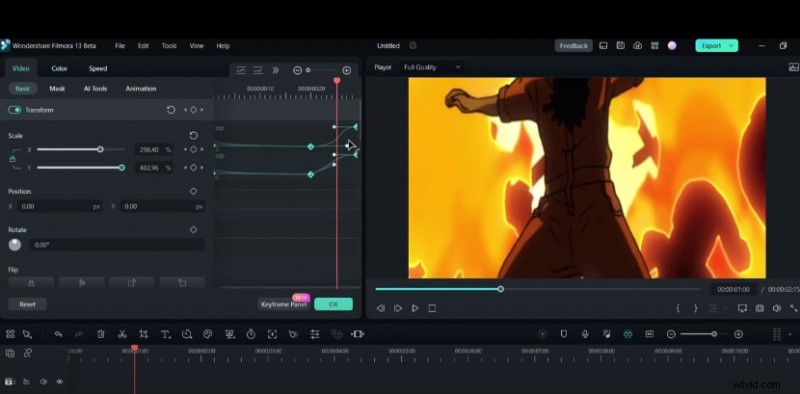Click the marker shield icon
This screenshot has height=394, width=800.
click(x=563, y=334)
